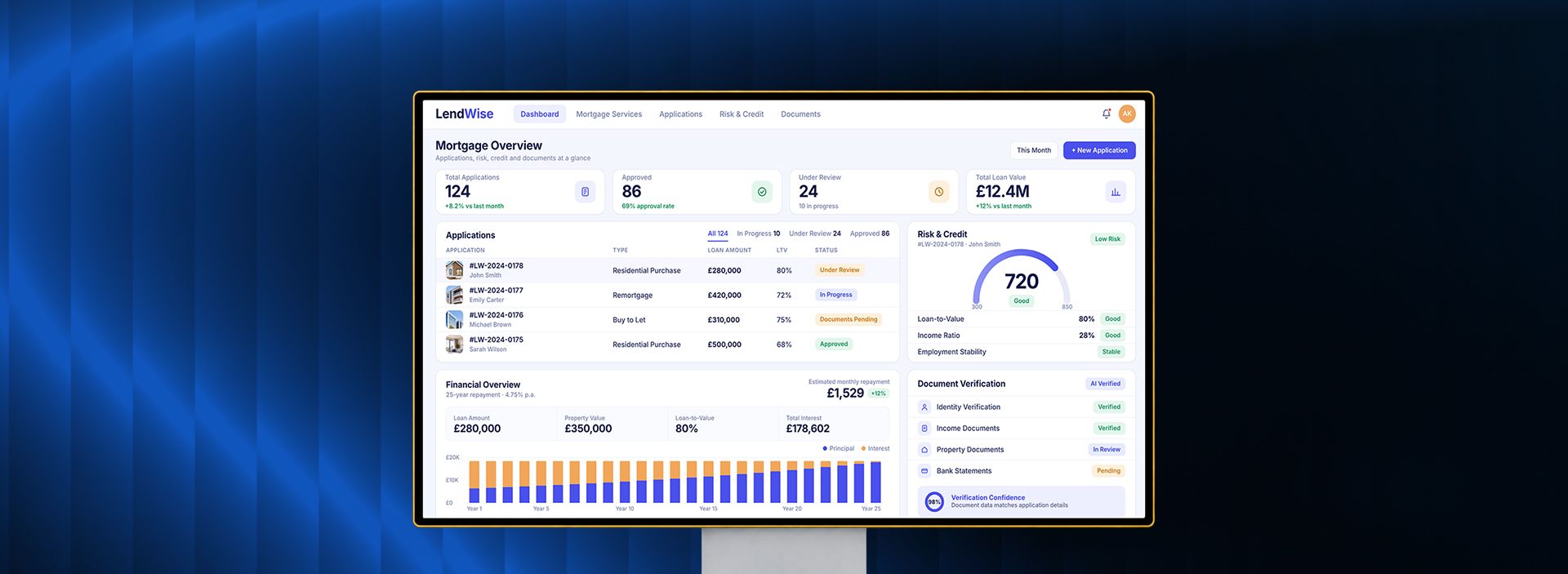The image size is (1568, 574).
Task: Click the Under Review clock icon
Action: click(x=939, y=192)
